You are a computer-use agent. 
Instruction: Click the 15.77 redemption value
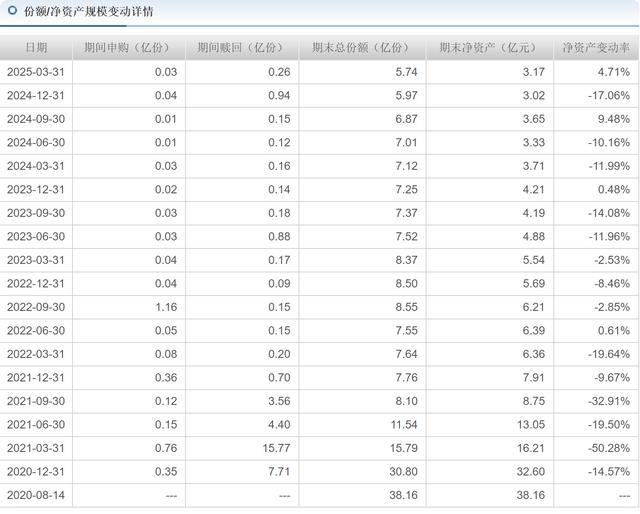pyautogui.click(x=276, y=448)
